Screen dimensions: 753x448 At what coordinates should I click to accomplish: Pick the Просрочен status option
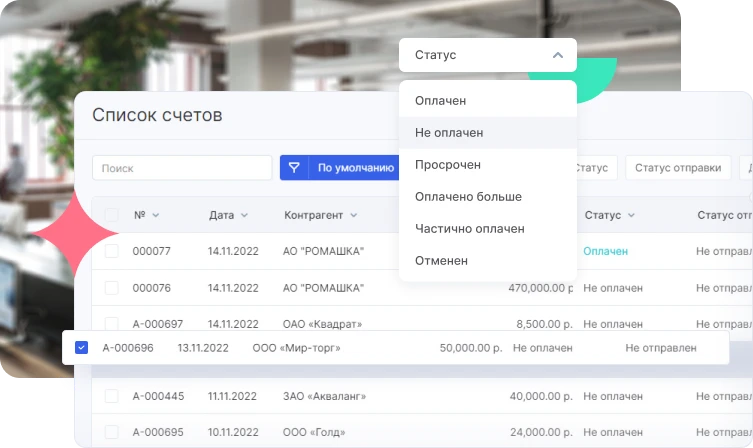click(x=447, y=165)
